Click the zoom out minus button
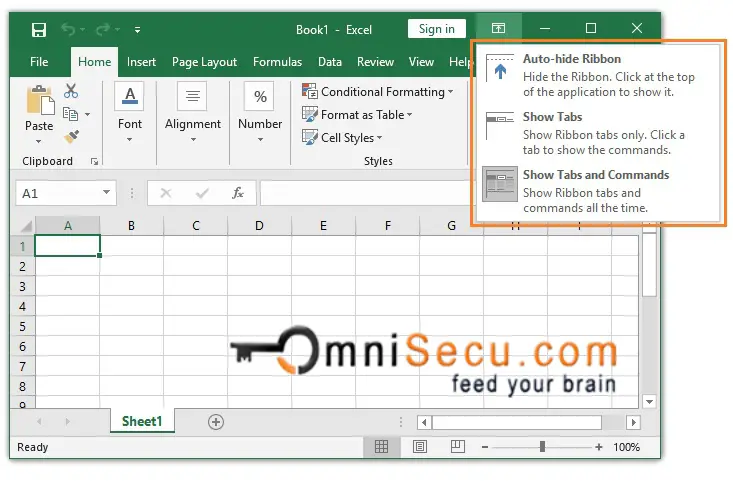 click(485, 447)
